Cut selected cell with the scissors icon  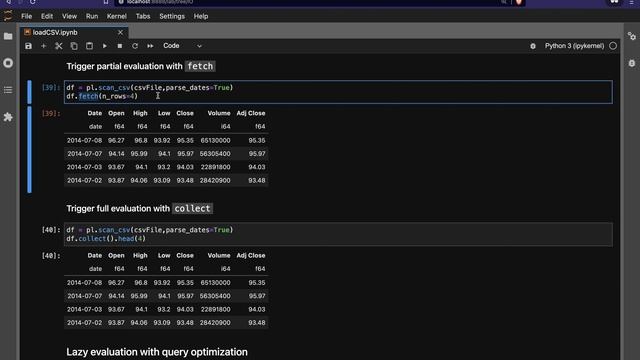tap(59, 46)
